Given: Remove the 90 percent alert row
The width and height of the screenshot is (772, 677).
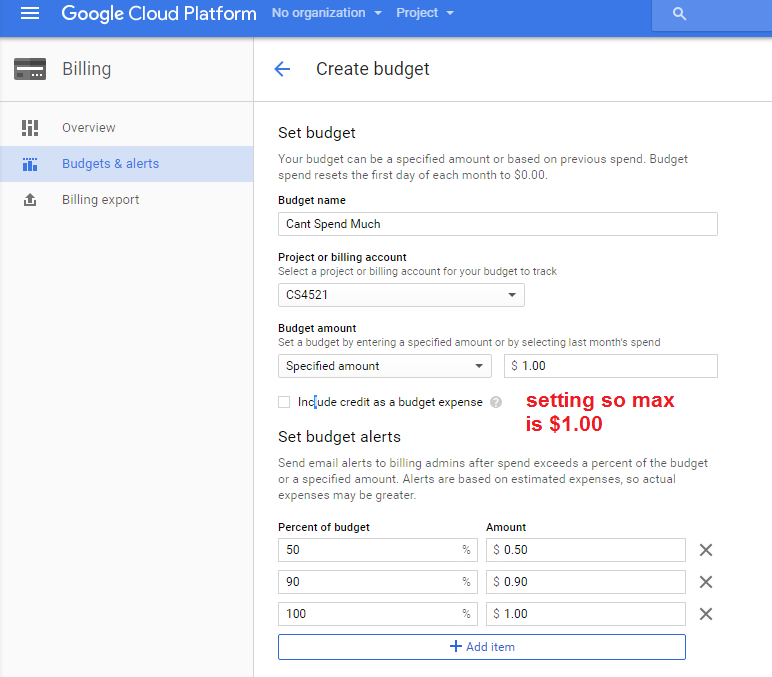Looking at the screenshot, I should tap(705, 582).
